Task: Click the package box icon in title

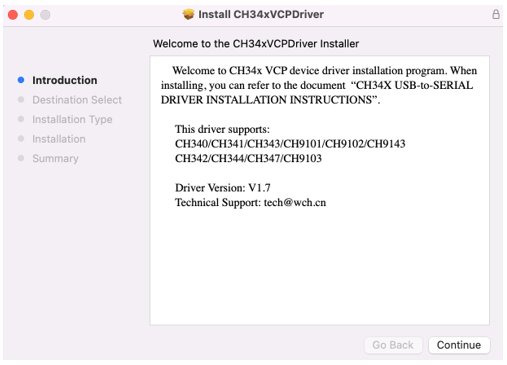Action: click(x=188, y=14)
